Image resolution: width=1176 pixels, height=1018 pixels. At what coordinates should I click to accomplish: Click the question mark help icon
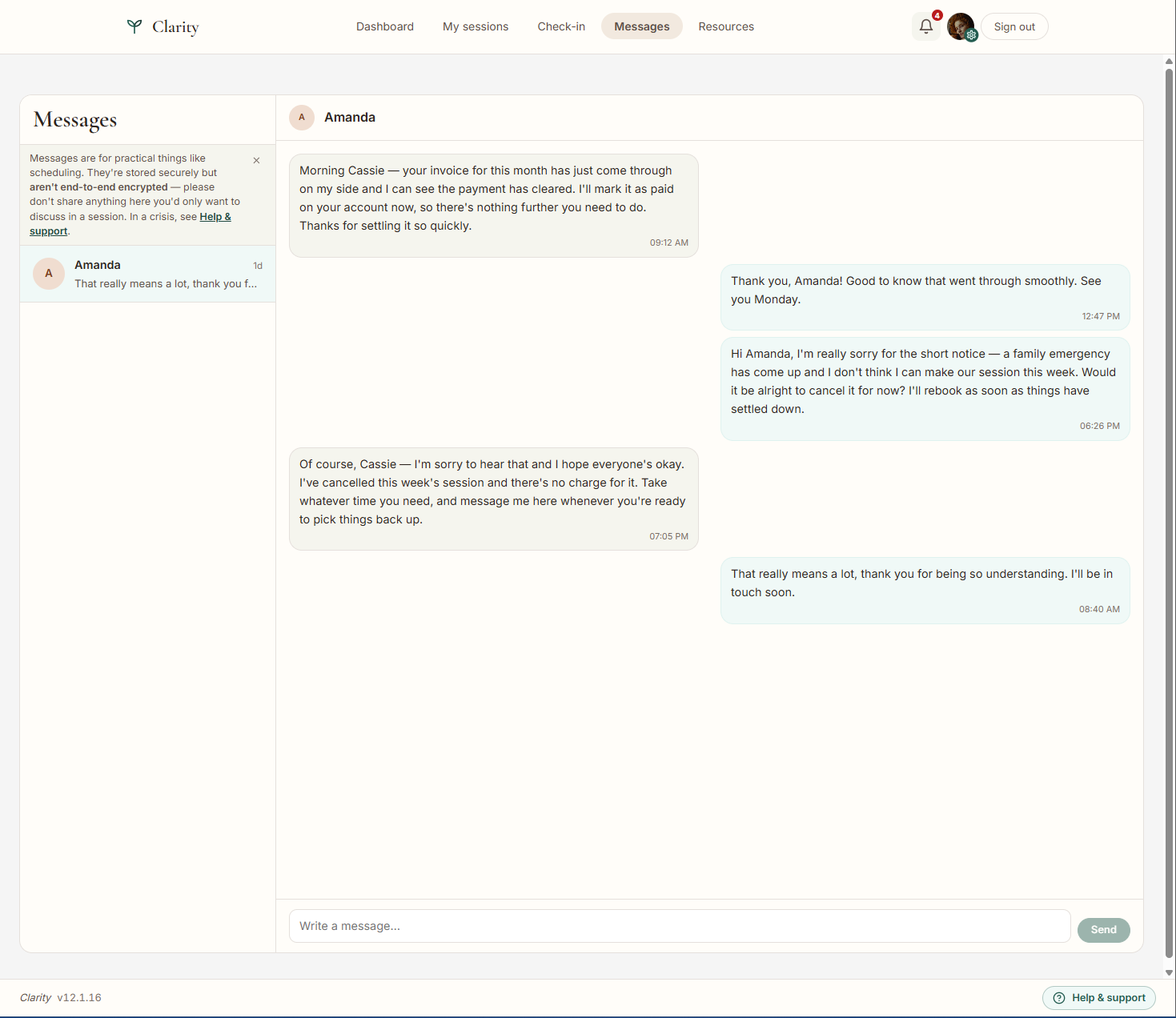pos(1059,998)
